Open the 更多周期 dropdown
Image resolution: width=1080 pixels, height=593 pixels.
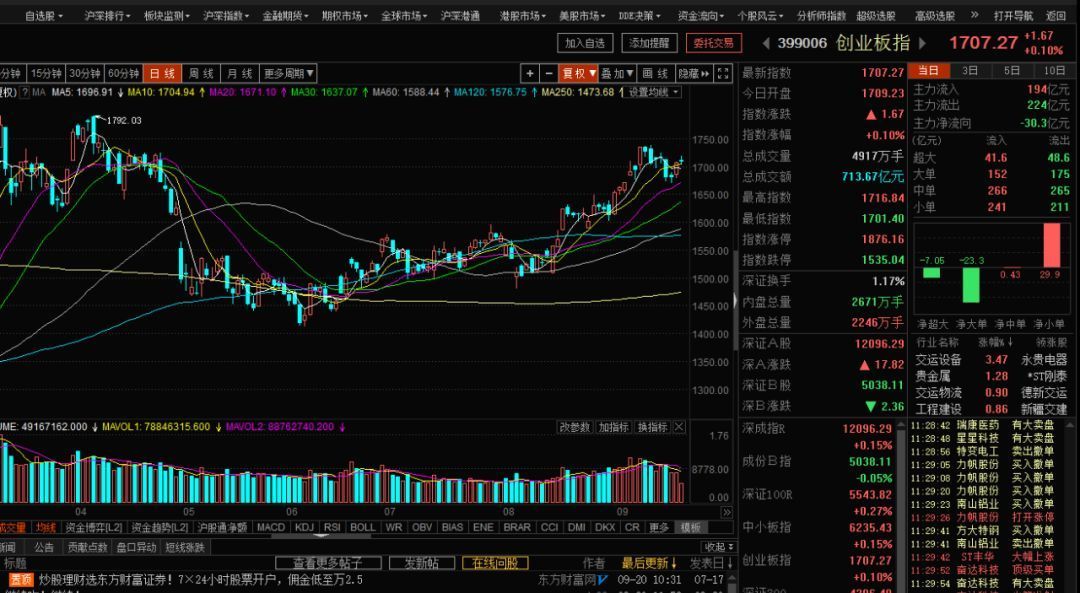[289, 73]
